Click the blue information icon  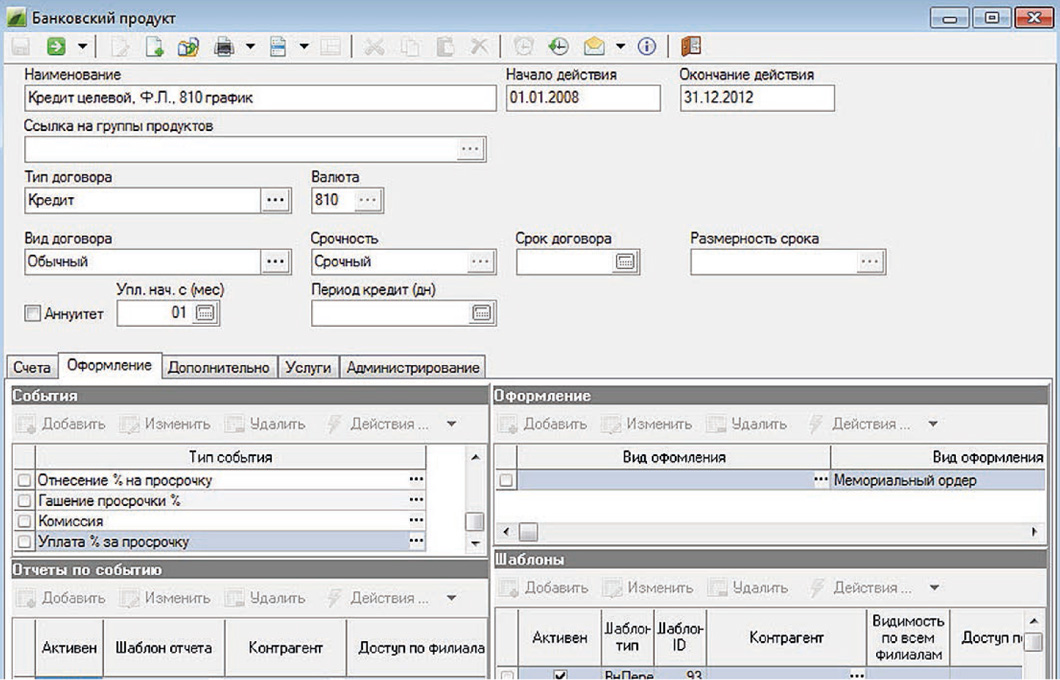(x=647, y=46)
